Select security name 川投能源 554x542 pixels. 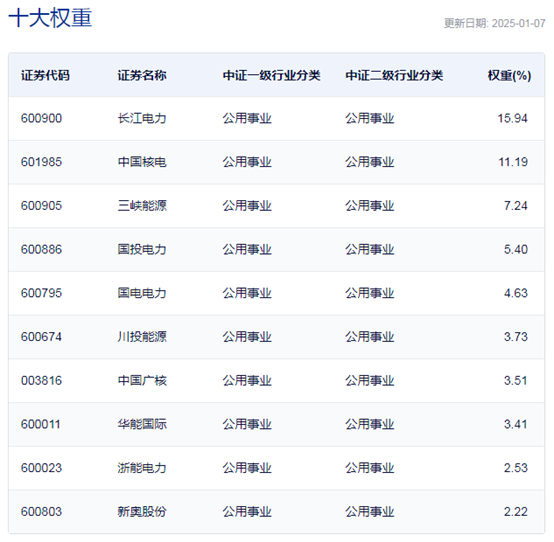(x=142, y=337)
